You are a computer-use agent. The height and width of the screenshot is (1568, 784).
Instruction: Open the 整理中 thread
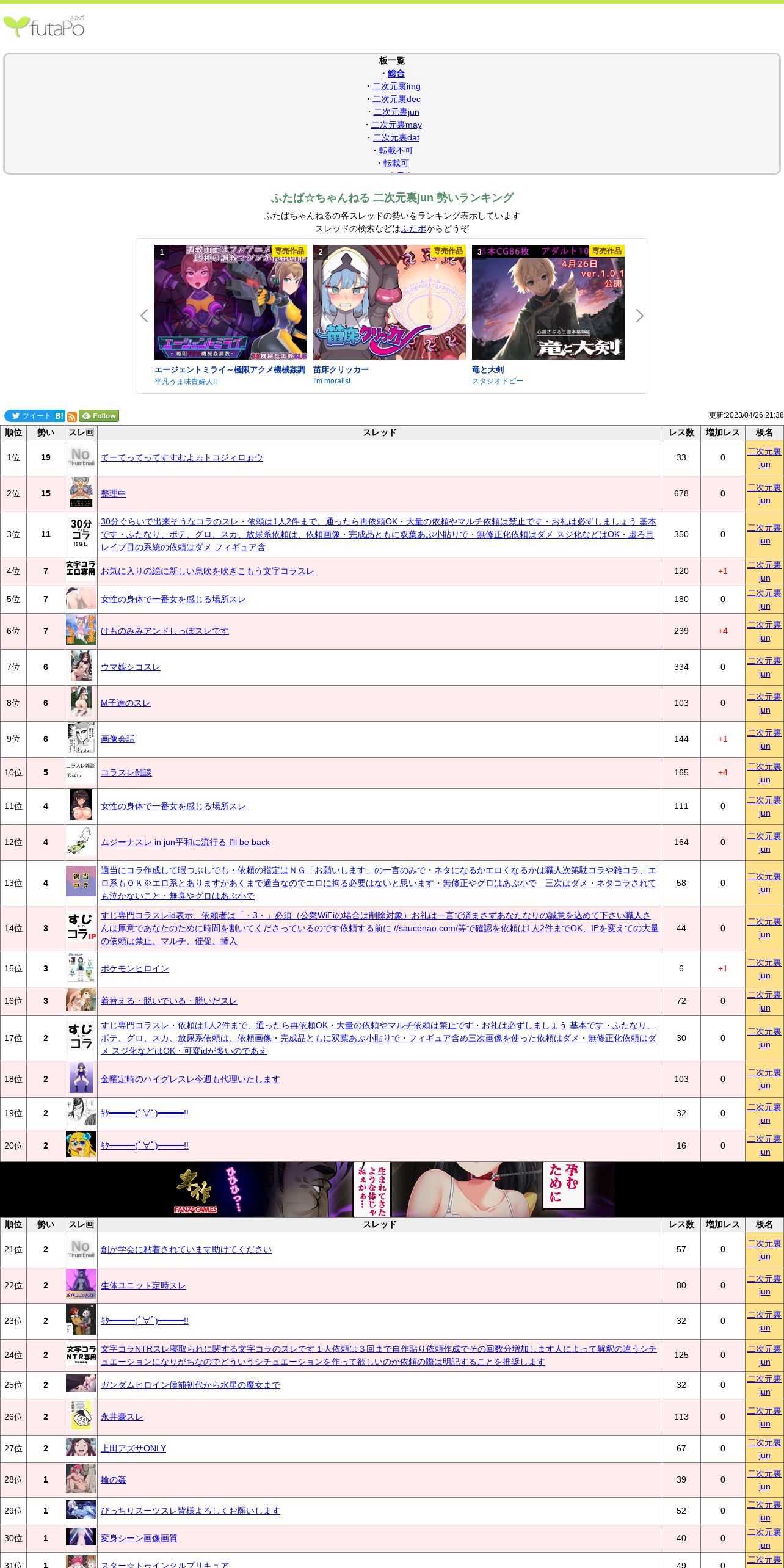coord(114,493)
